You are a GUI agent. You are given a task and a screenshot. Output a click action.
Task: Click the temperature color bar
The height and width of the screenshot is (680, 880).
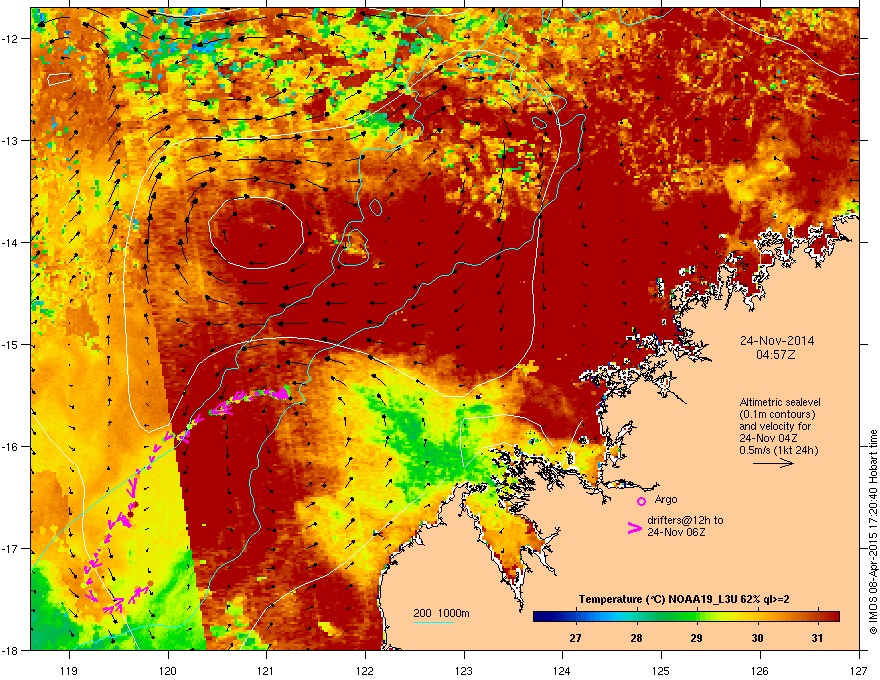pos(686,617)
